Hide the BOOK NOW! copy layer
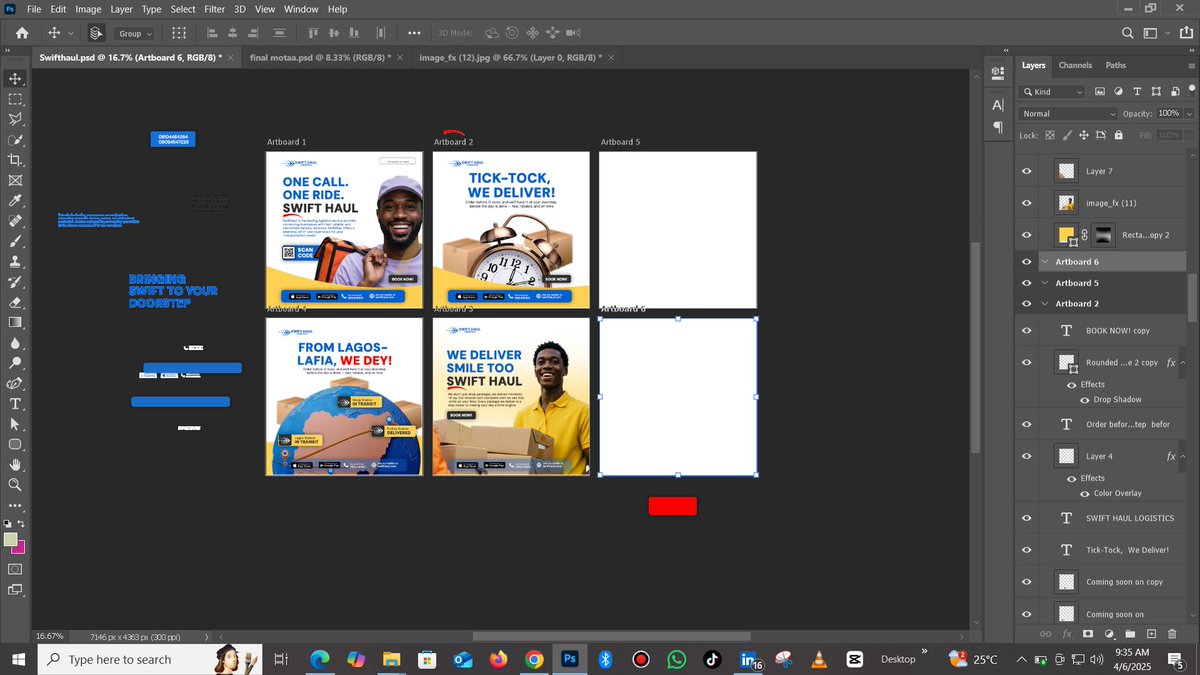 pyautogui.click(x=1026, y=330)
